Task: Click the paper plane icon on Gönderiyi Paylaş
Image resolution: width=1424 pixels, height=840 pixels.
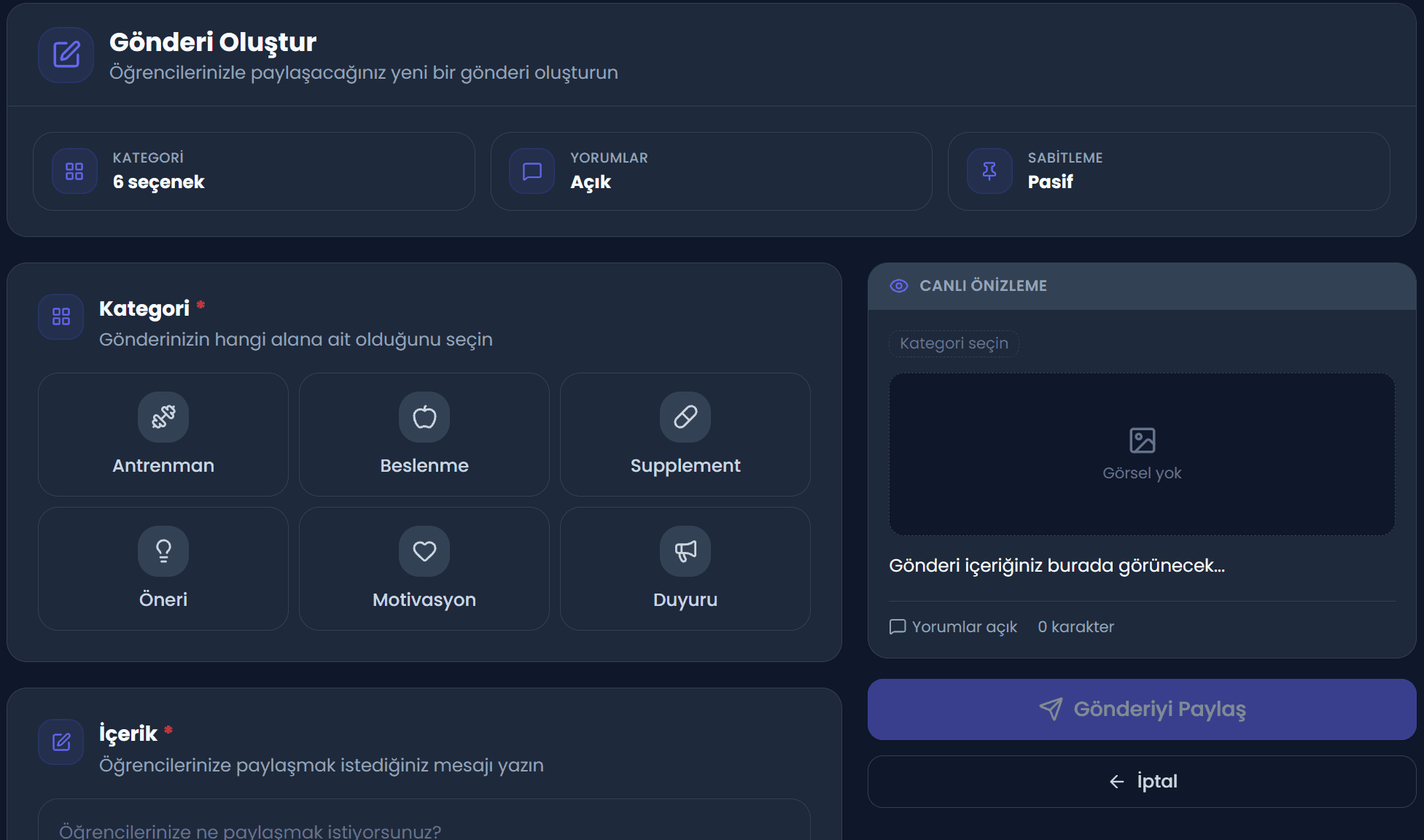Action: pos(1051,709)
